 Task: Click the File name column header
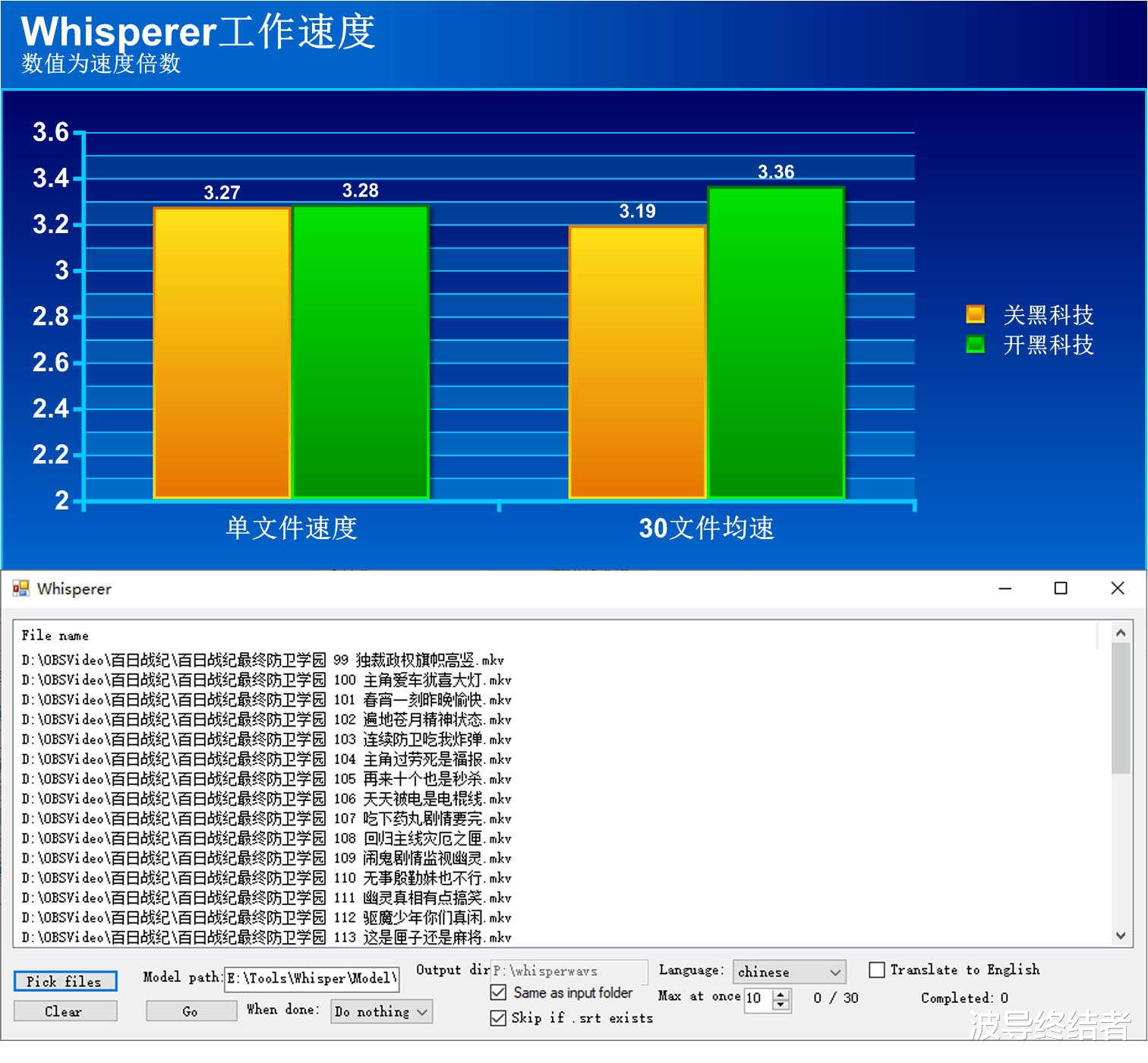click(55, 636)
